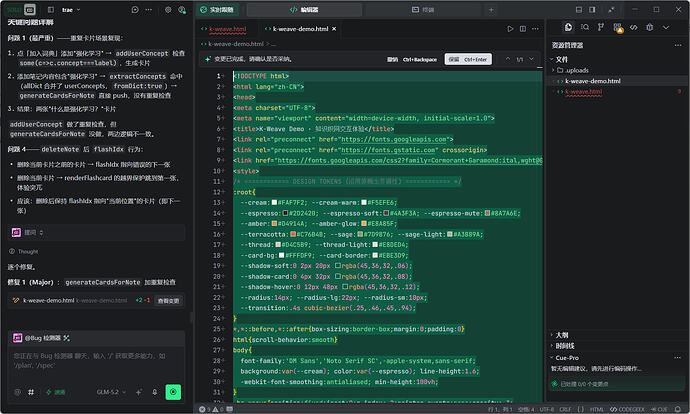Click the --amber color swatch in code
The height and width of the screenshot is (414, 690).
(274, 223)
